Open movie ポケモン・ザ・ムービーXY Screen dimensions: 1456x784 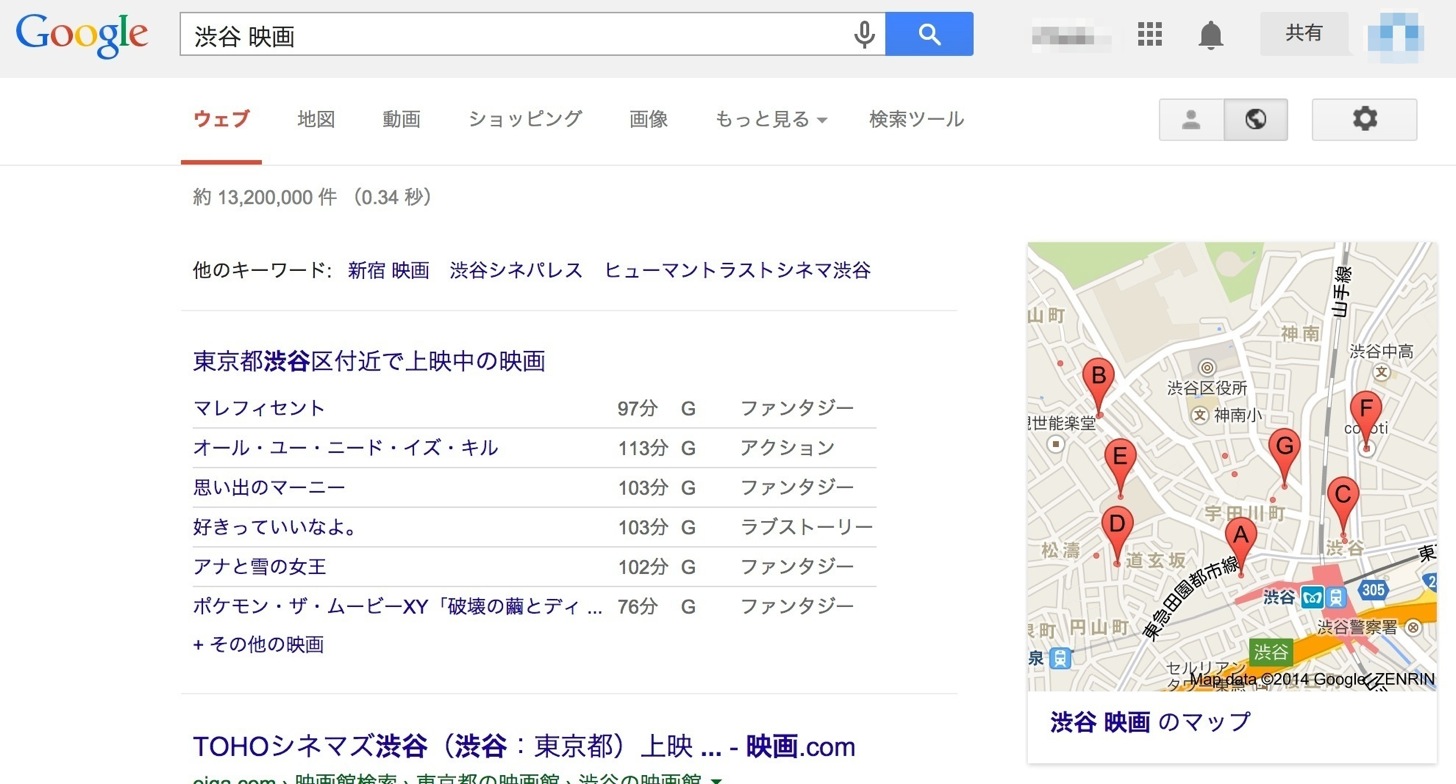(398, 606)
